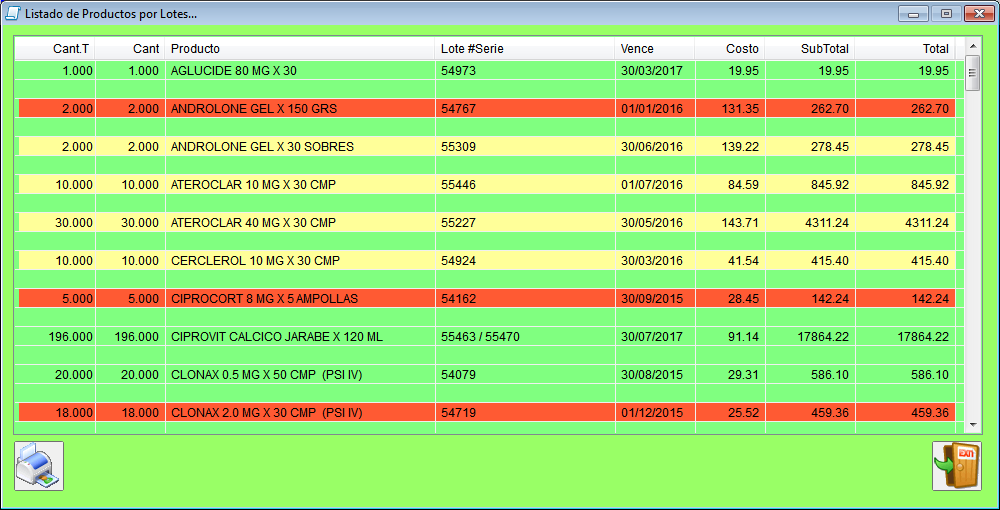Select CIPROVIT CALCICO JARABE X 120 ML
Screen dimensions: 1000x510
(277, 337)
